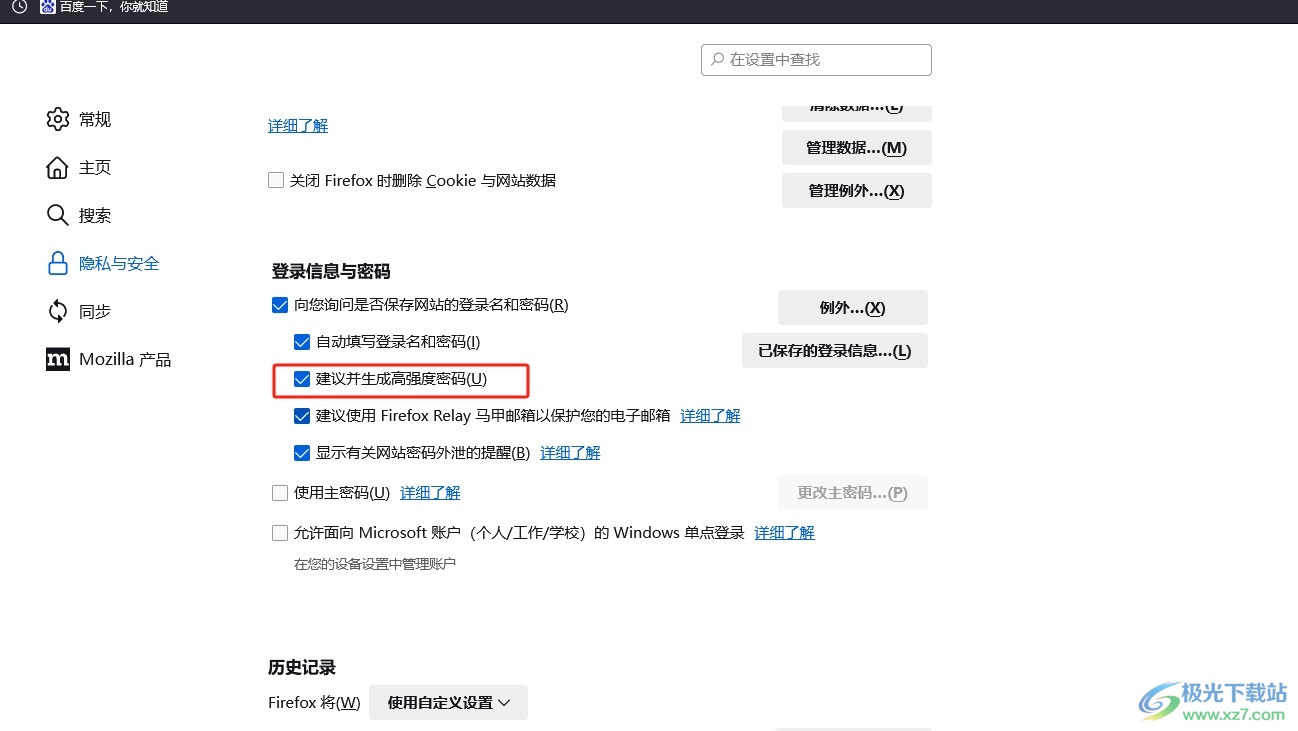Image resolution: width=1298 pixels, height=731 pixels.
Task: Toggle 建议并生成高强度密码 checkbox
Action: click(302, 379)
